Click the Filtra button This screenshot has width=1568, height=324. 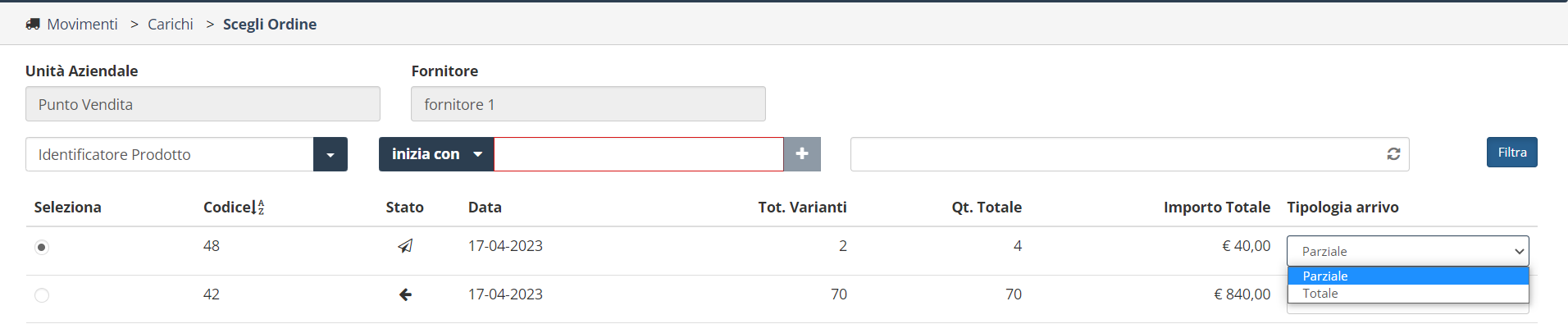point(1512,153)
